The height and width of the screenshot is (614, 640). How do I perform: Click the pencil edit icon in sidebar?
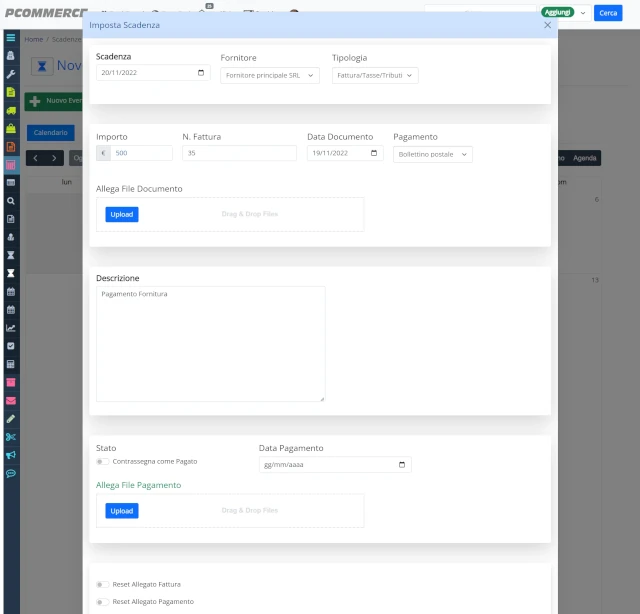(x=11, y=418)
